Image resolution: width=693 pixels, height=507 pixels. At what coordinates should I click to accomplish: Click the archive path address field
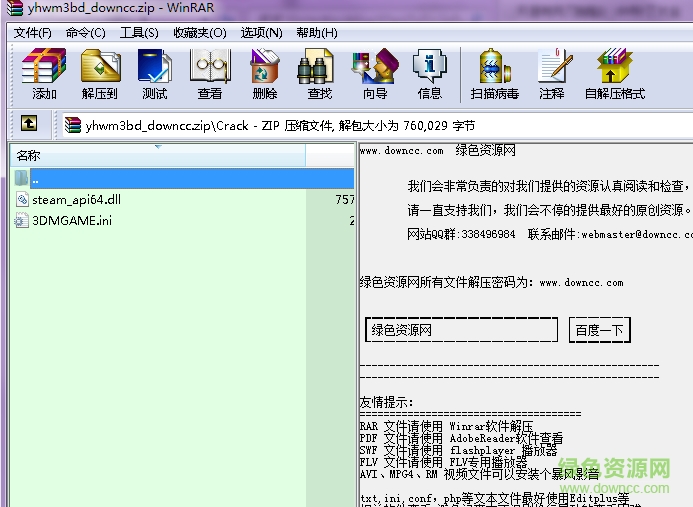tap(376, 126)
